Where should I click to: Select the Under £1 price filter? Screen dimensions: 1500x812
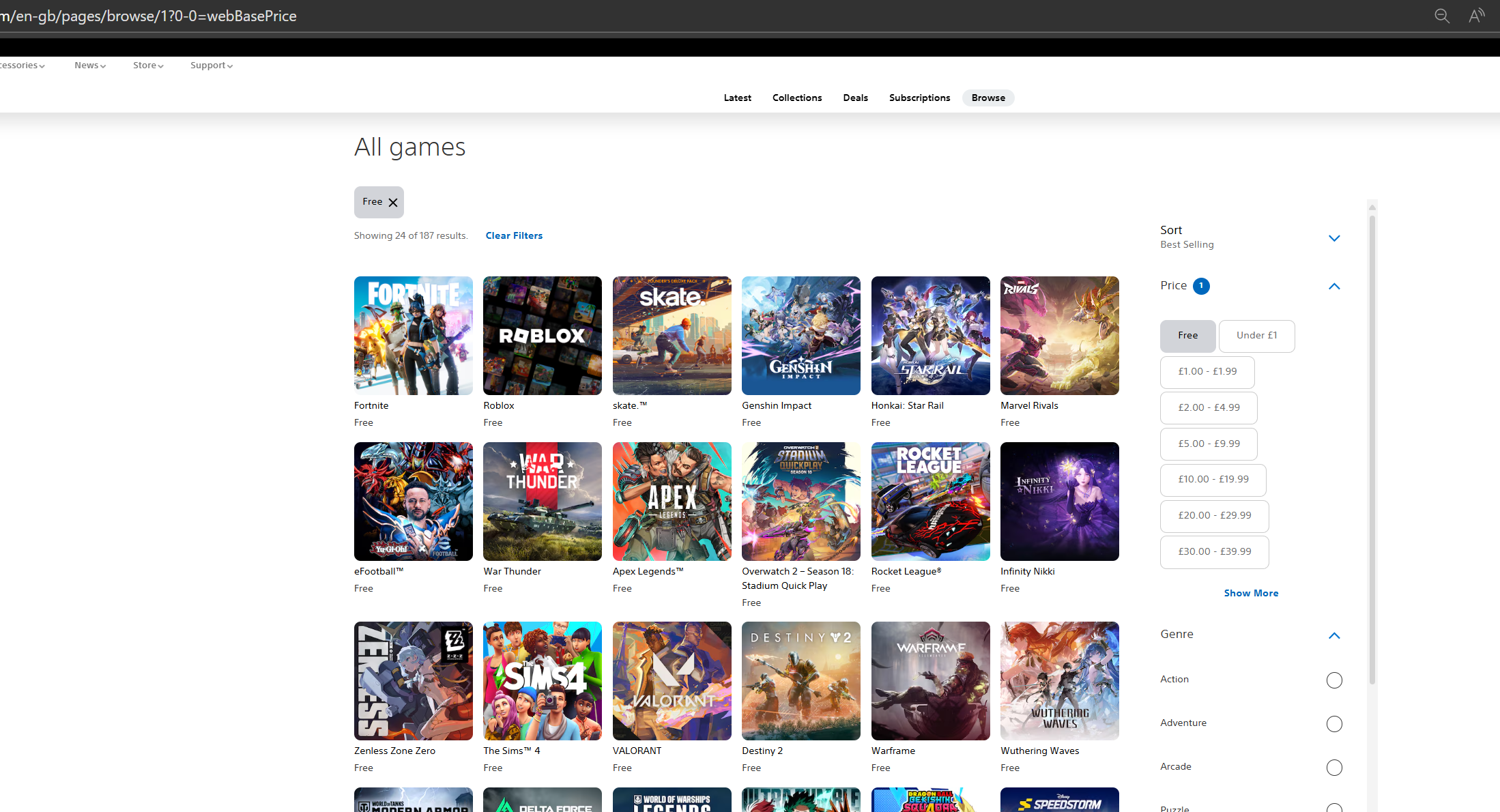(1256, 336)
